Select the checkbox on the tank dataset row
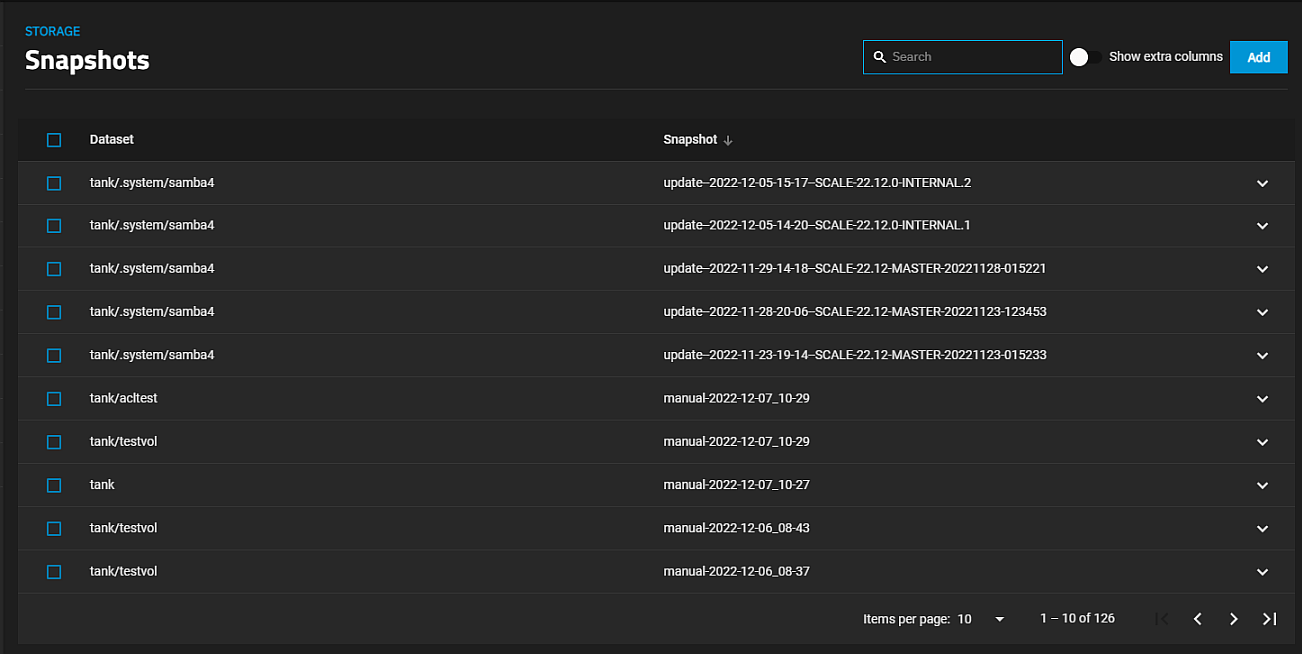 [54, 485]
